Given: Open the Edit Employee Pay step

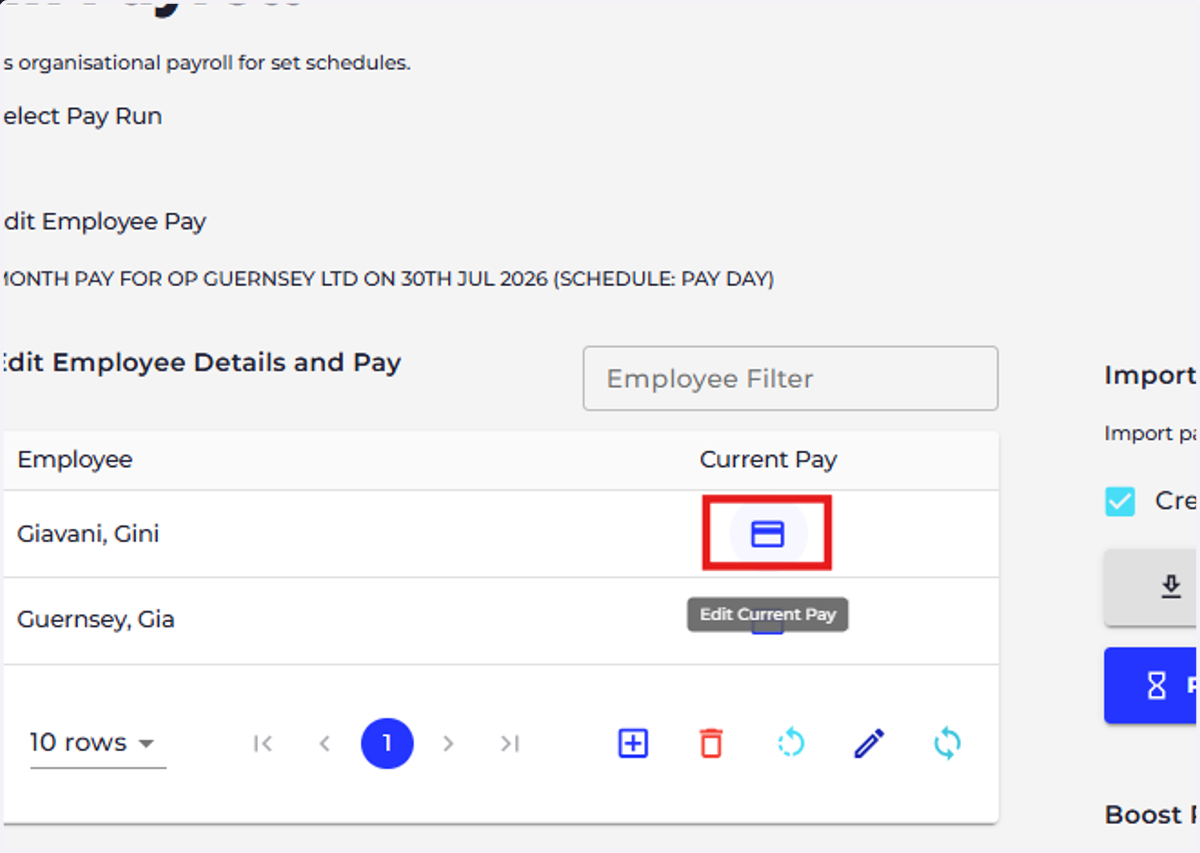Looking at the screenshot, I should click(103, 221).
